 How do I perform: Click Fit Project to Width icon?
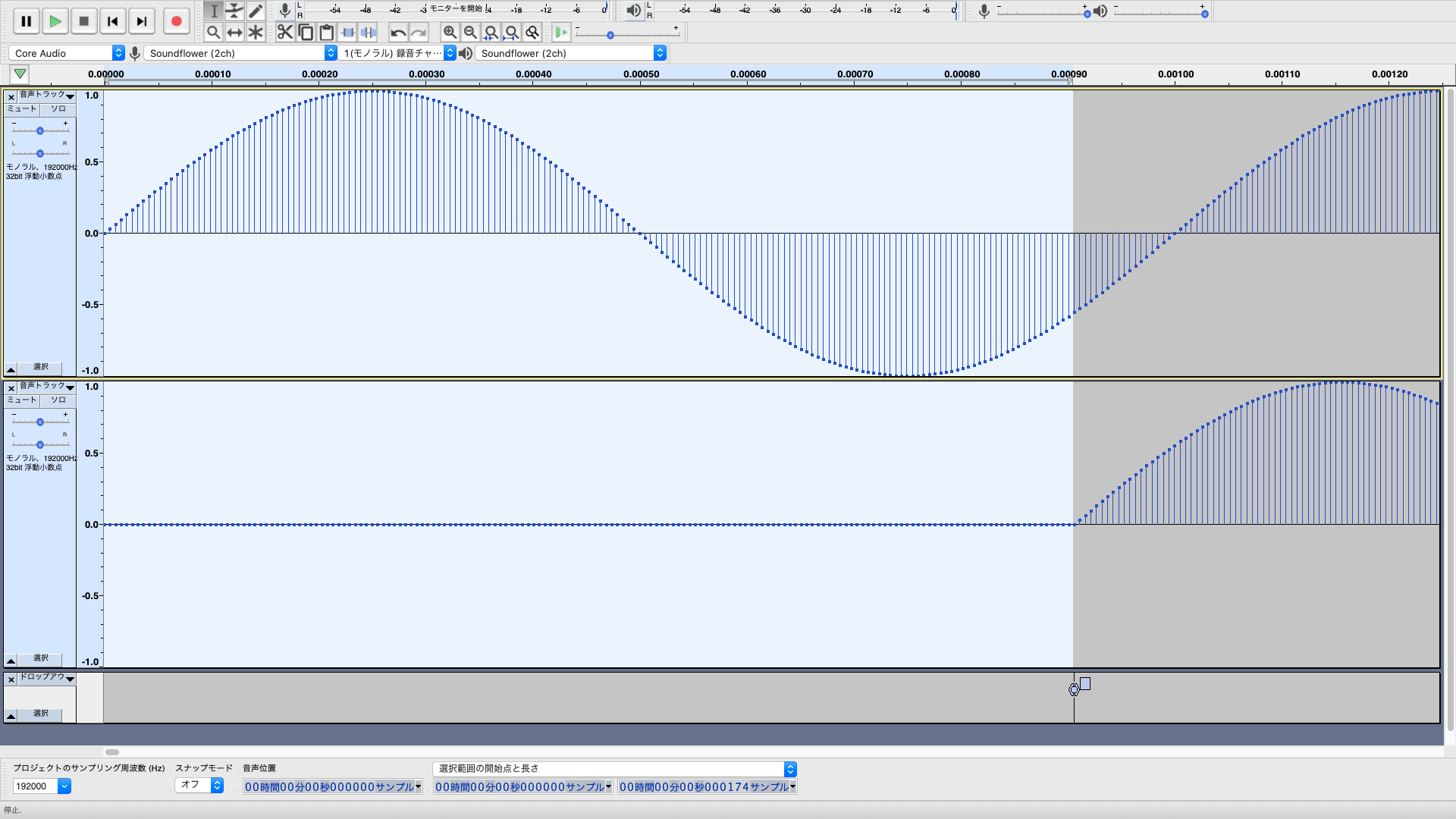click(512, 32)
